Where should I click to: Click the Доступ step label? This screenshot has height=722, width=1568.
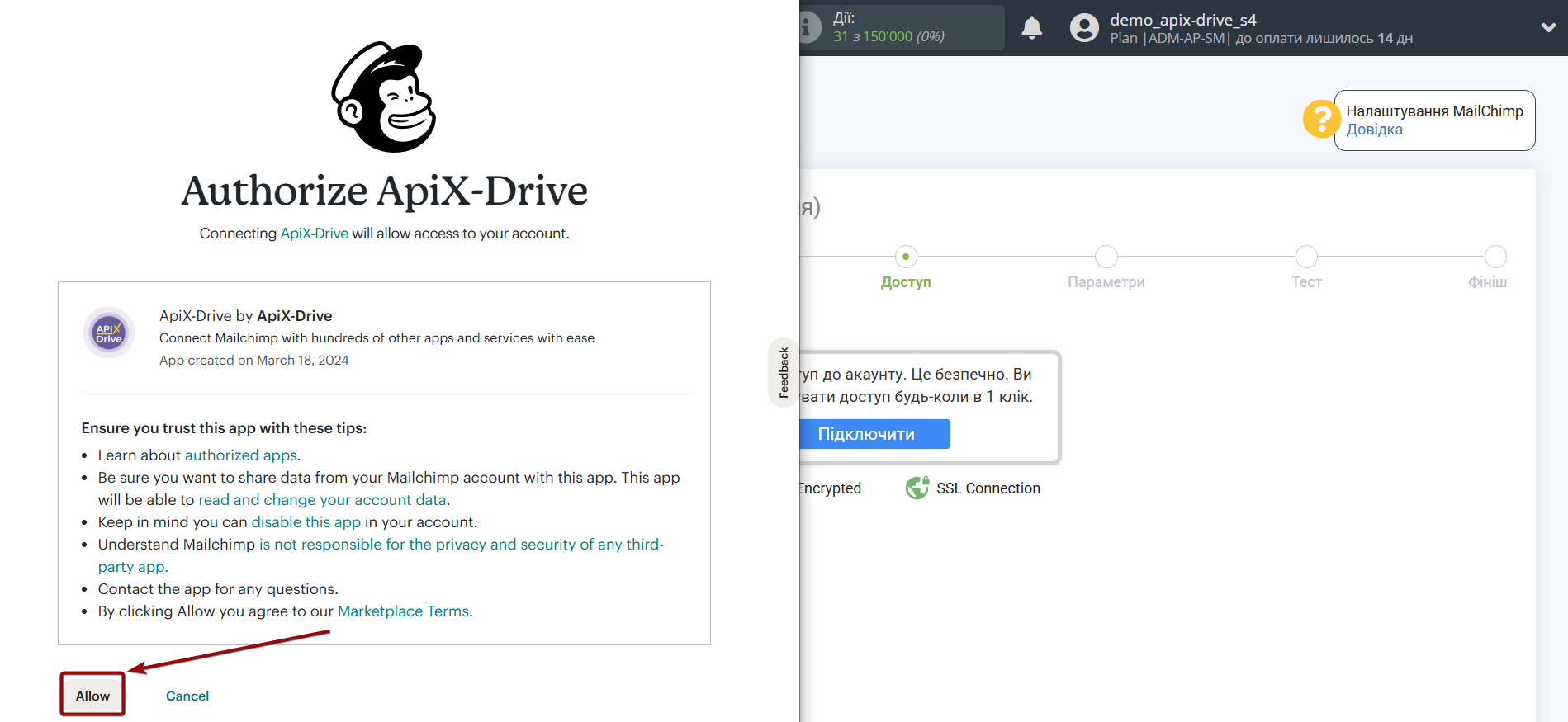906,282
